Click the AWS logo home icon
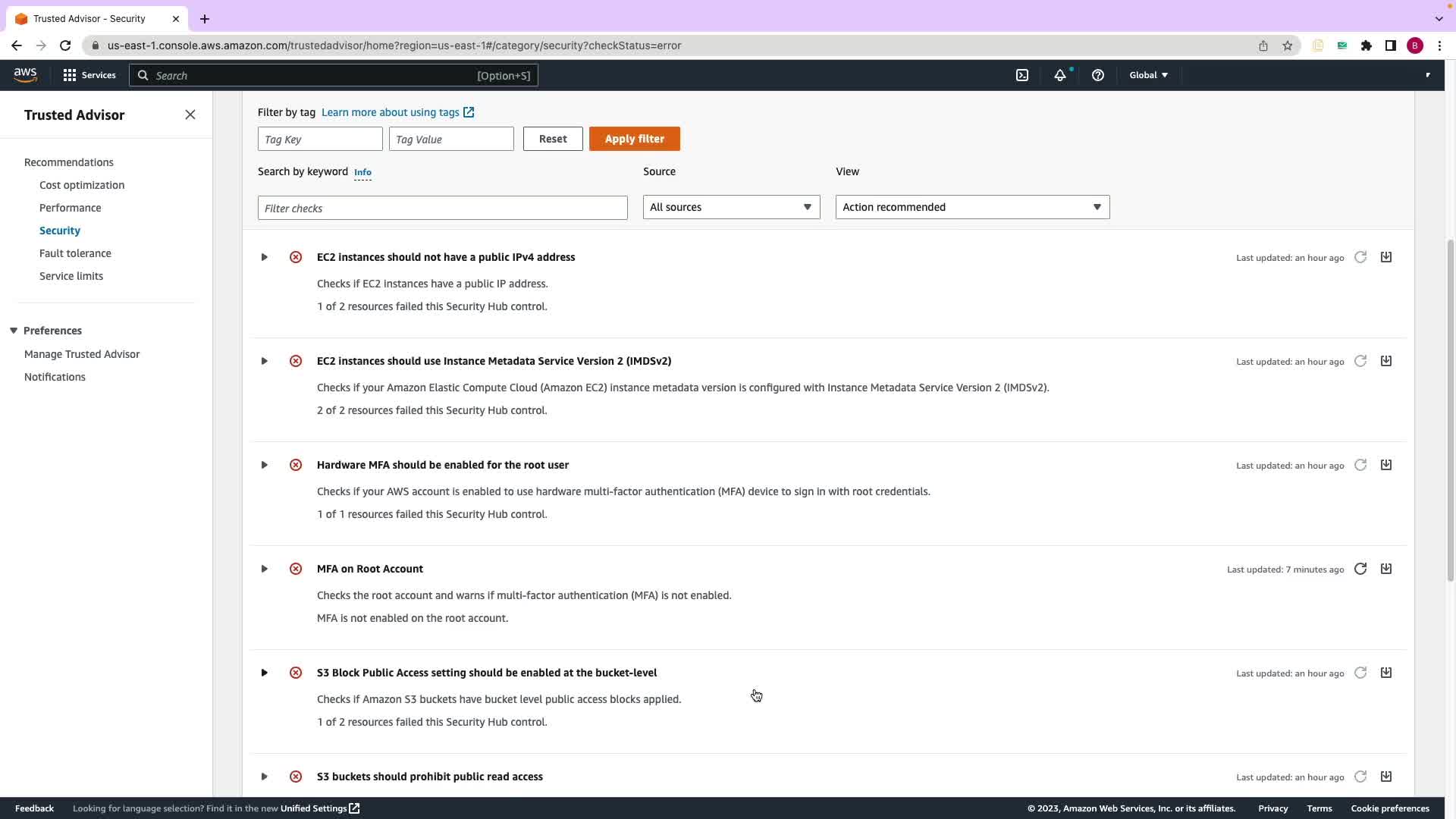 pyautogui.click(x=25, y=75)
